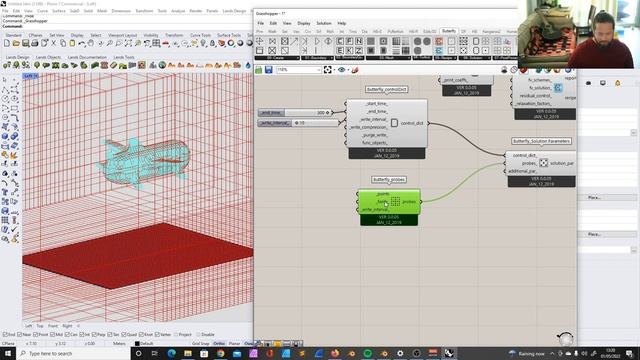Click the light bulb icon in Rhino toolbar
This screenshot has height=360, width=640.
[x=203, y=43]
